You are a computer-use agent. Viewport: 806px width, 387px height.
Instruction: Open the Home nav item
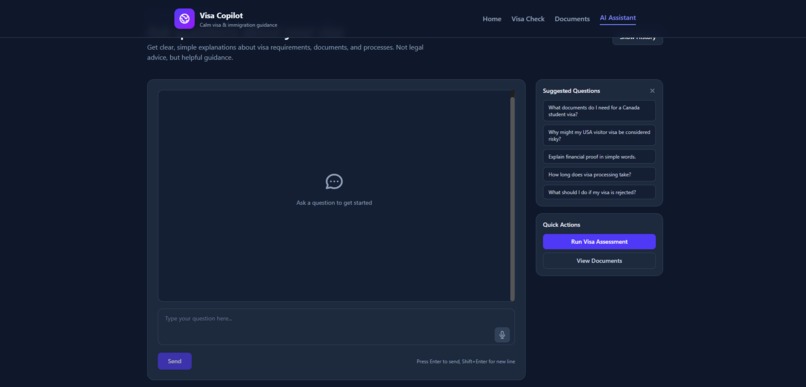pos(491,19)
